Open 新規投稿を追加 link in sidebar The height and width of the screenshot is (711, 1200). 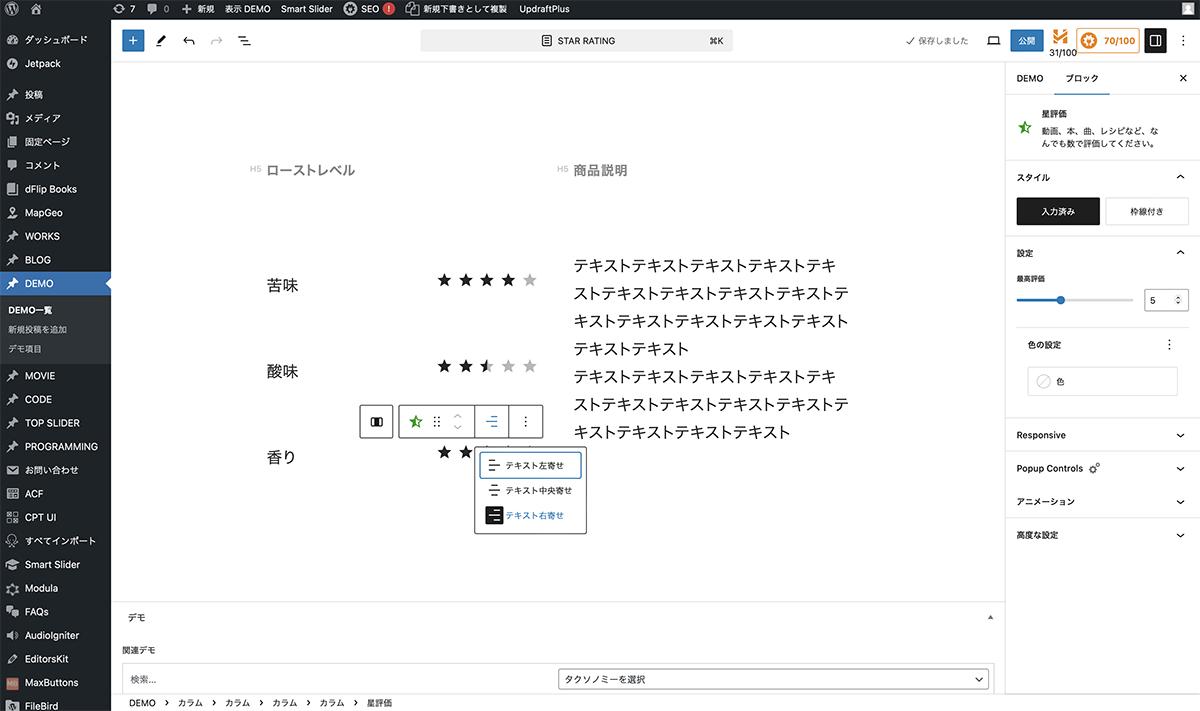click(x=38, y=329)
